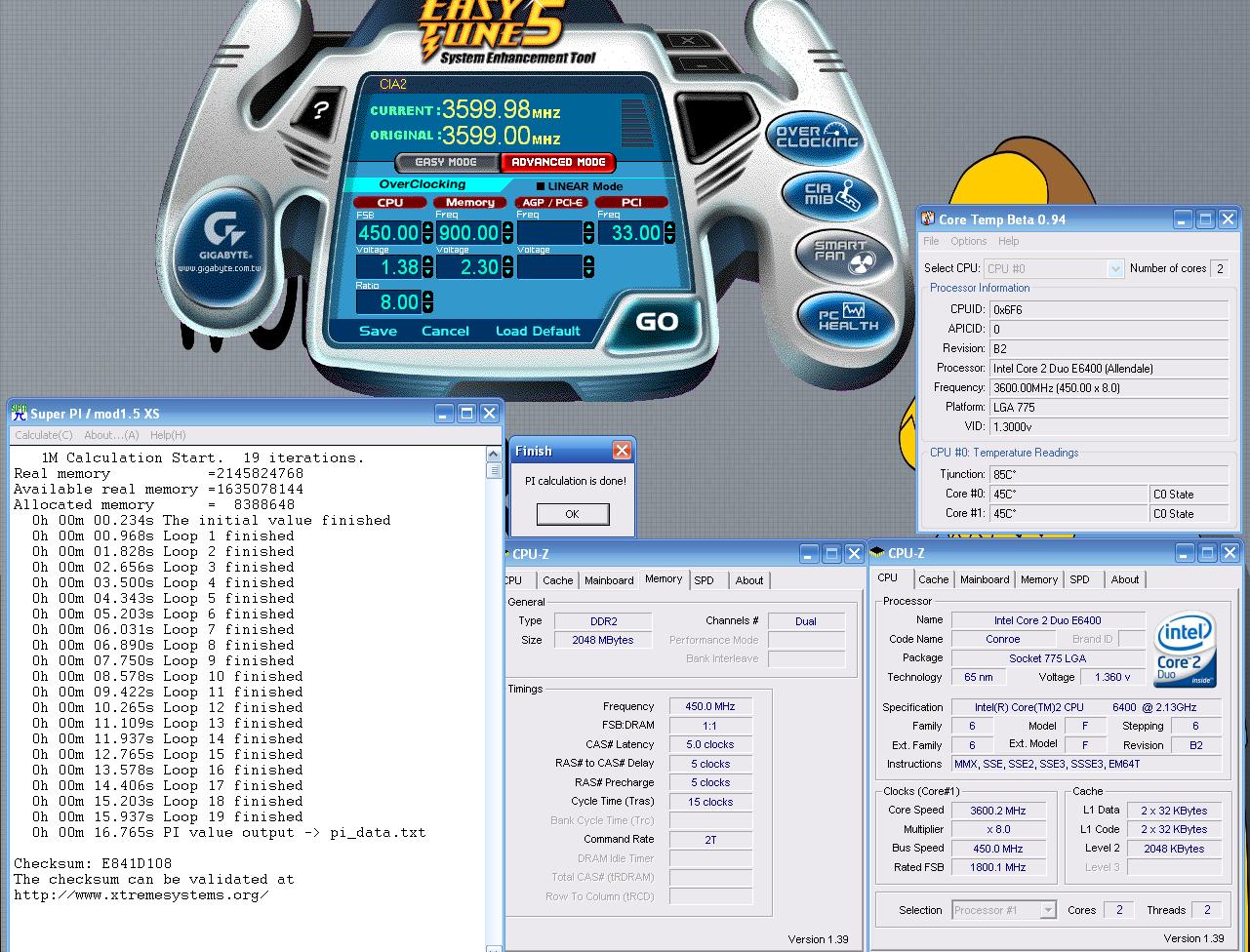The height and width of the screenshot is (952, 1250).
Task: Click Super PI scrollbar up arrow
Action: tap(494, 455)
